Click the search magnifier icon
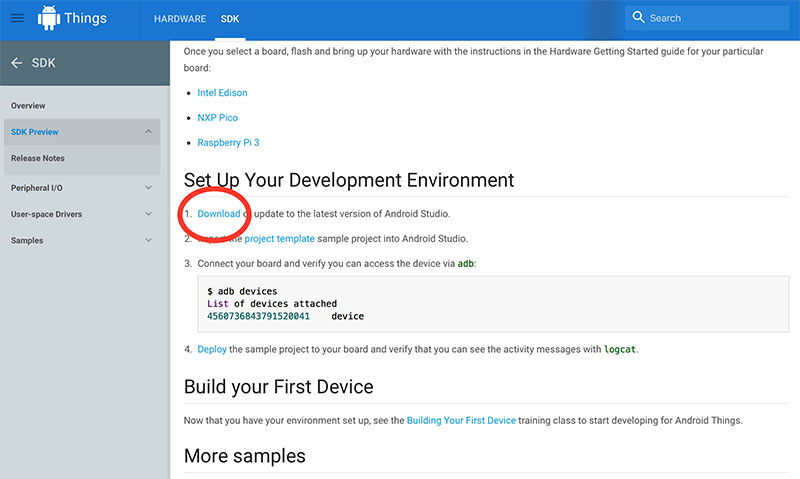Image resolution: width=800 pixels, height=479 pixels. pyautogui.click(x=638, y=18)
